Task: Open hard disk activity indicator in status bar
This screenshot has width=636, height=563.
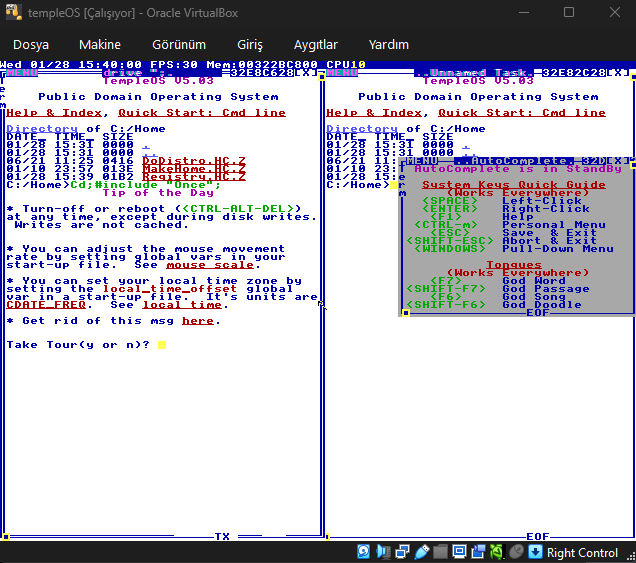Action: (363, 552)
